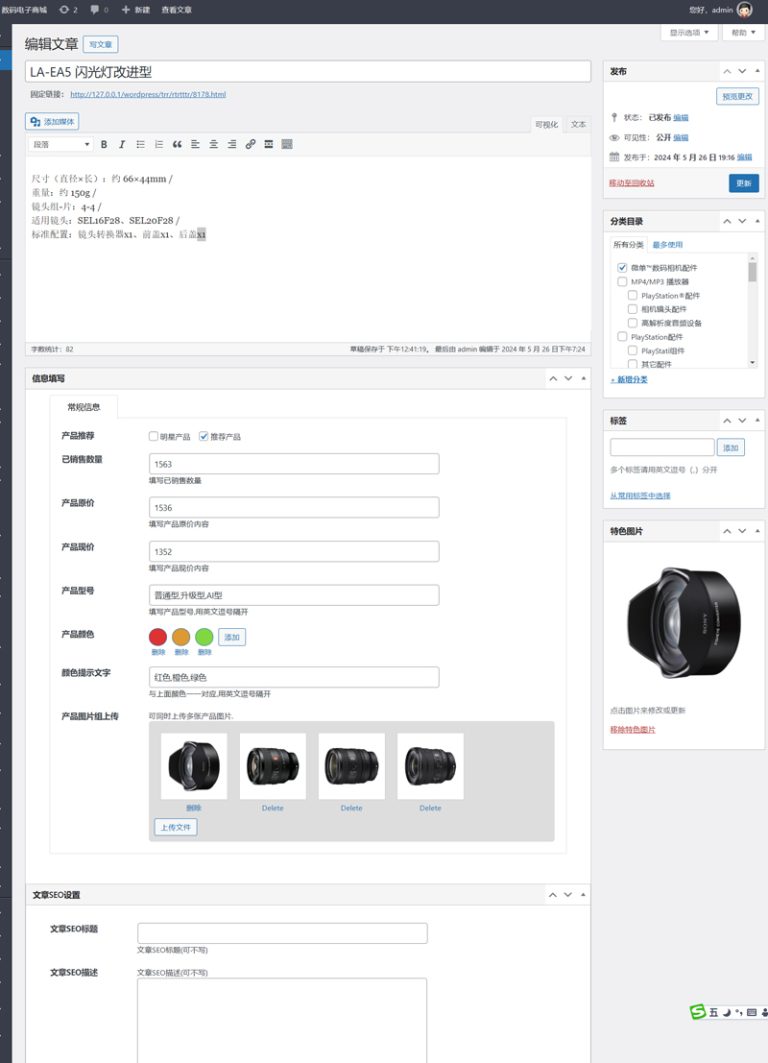Check the MP4/MP3 播放器 category

(622, 282)
